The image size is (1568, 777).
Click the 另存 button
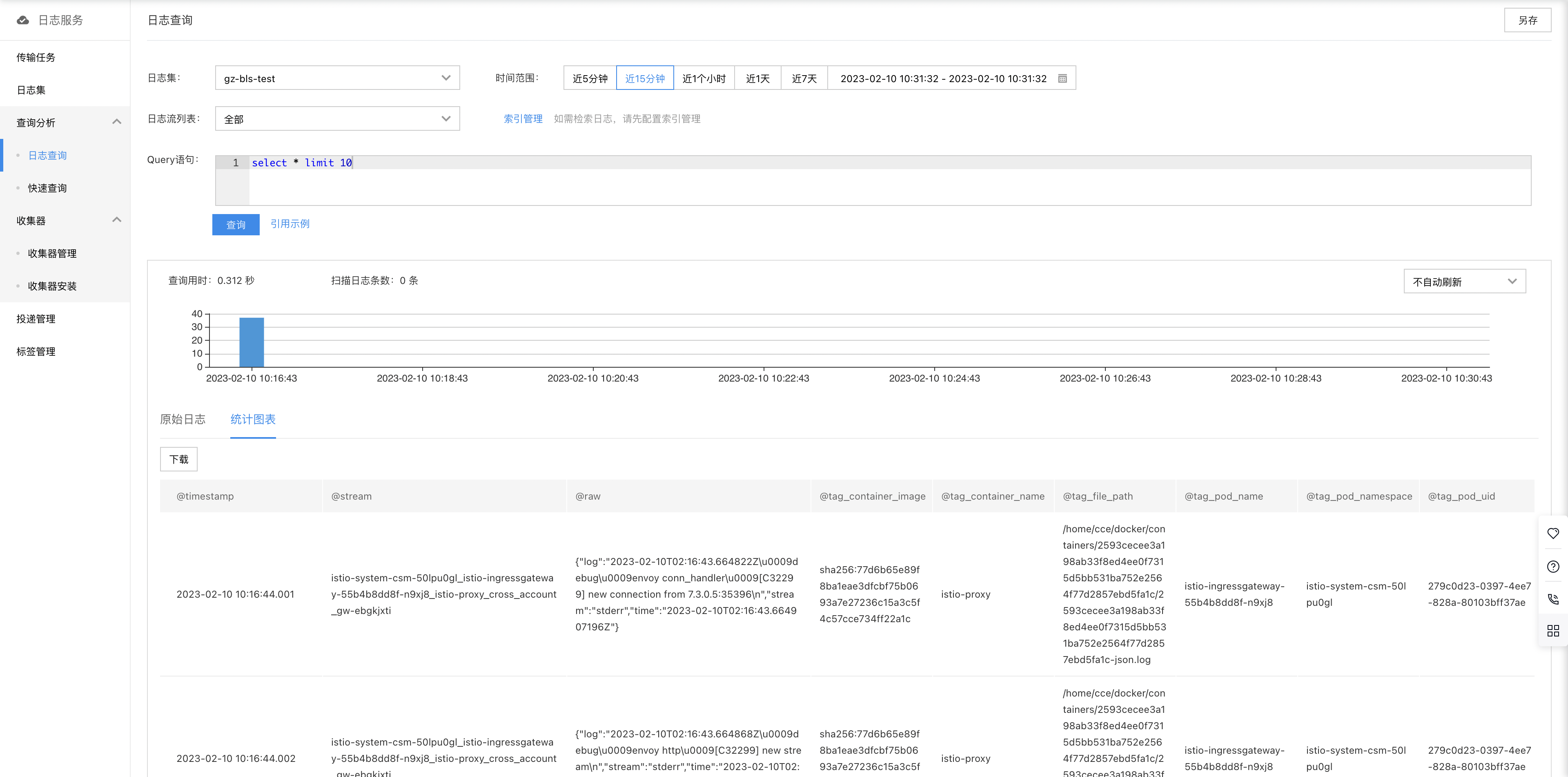(x=1527, y=20)
